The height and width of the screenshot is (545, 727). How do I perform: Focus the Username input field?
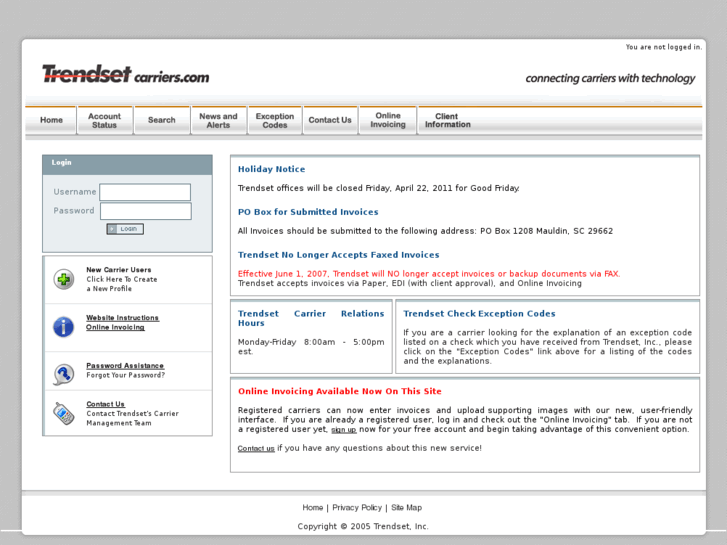145,192
